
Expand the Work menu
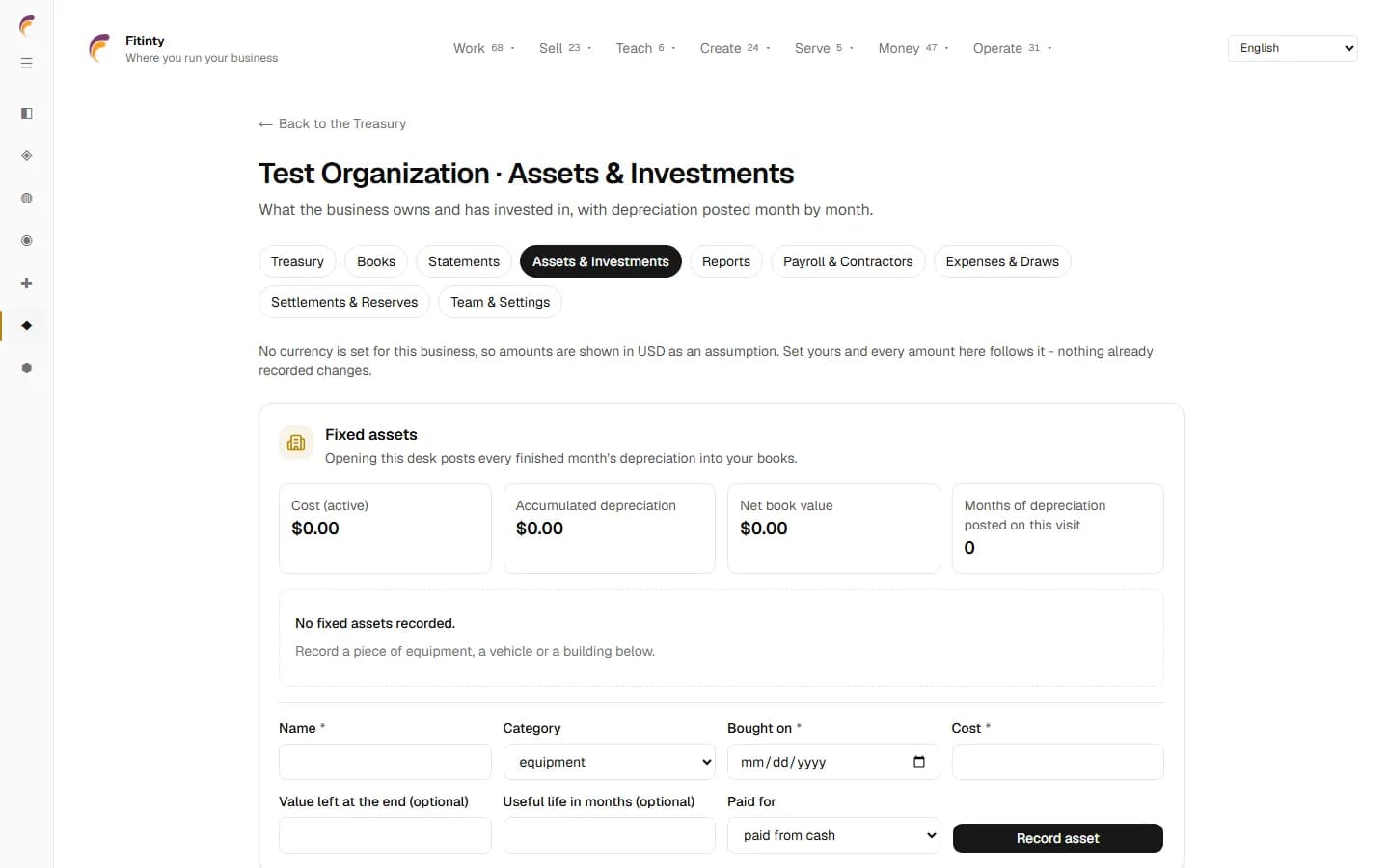(x=483, y=48)
